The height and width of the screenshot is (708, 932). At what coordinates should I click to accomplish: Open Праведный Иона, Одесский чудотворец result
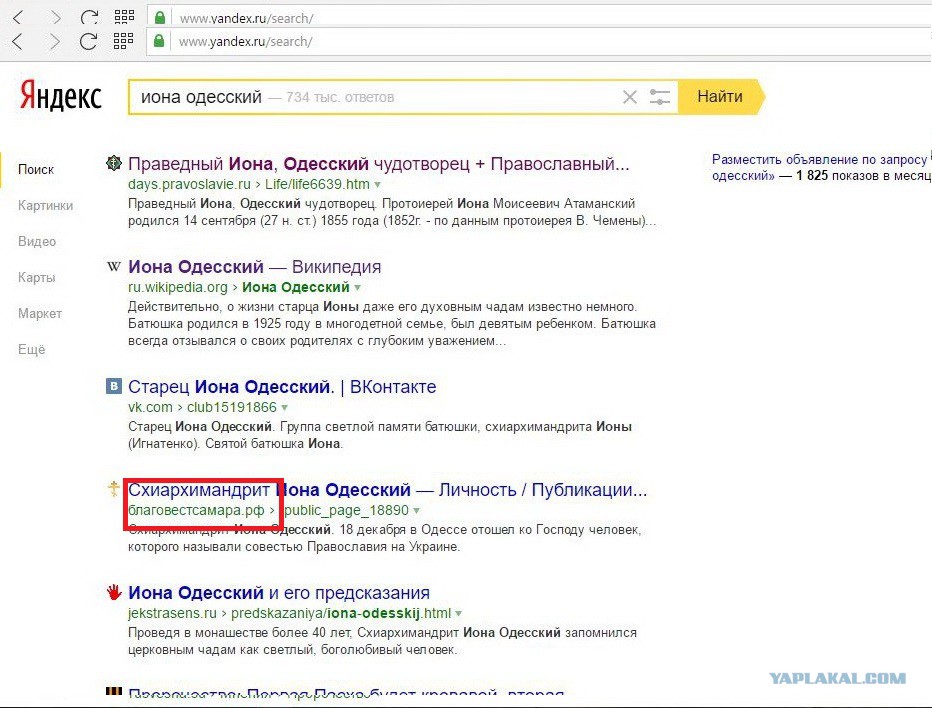pyautogui.click(x=379, y=163)
